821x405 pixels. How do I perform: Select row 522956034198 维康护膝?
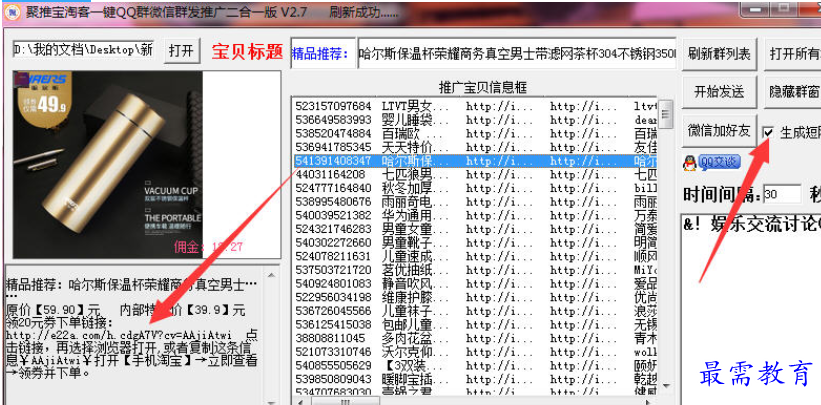click(x=474, y=297)
